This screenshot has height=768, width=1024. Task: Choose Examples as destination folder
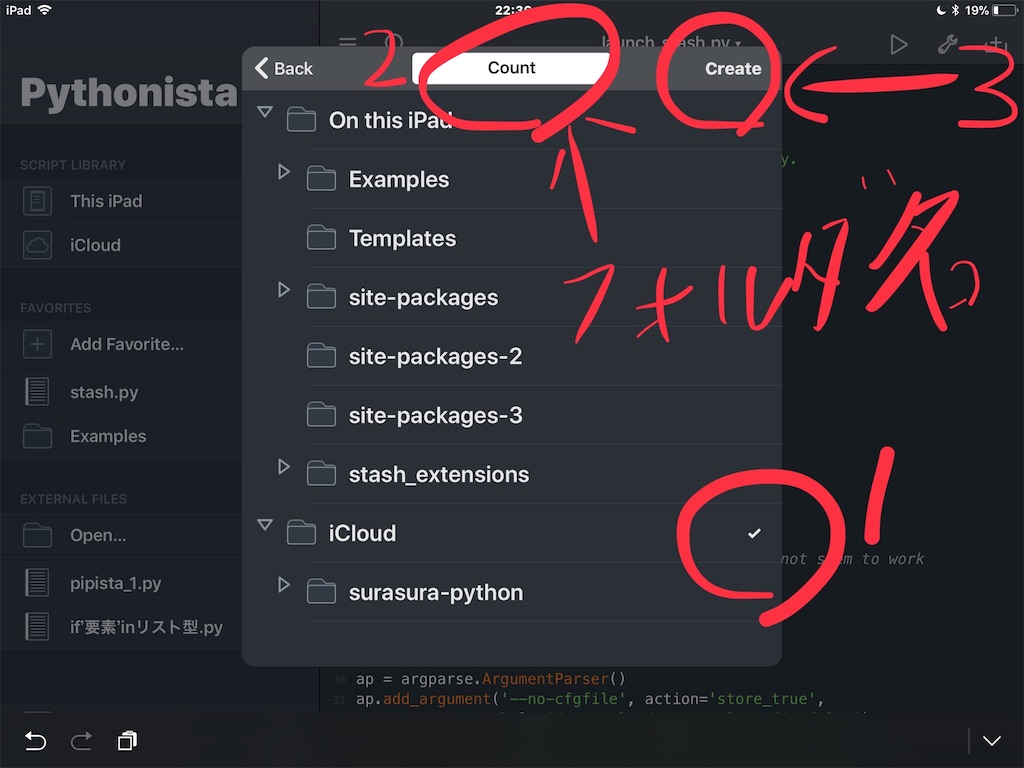click(x=512, y=180)
